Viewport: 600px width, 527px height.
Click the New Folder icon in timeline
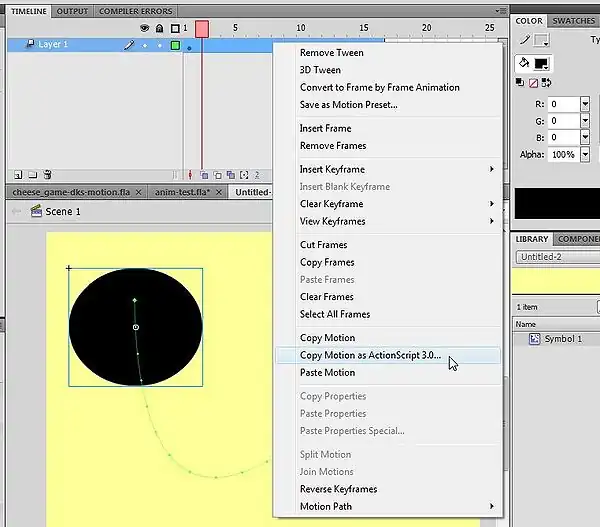click(x=32, y=174)
